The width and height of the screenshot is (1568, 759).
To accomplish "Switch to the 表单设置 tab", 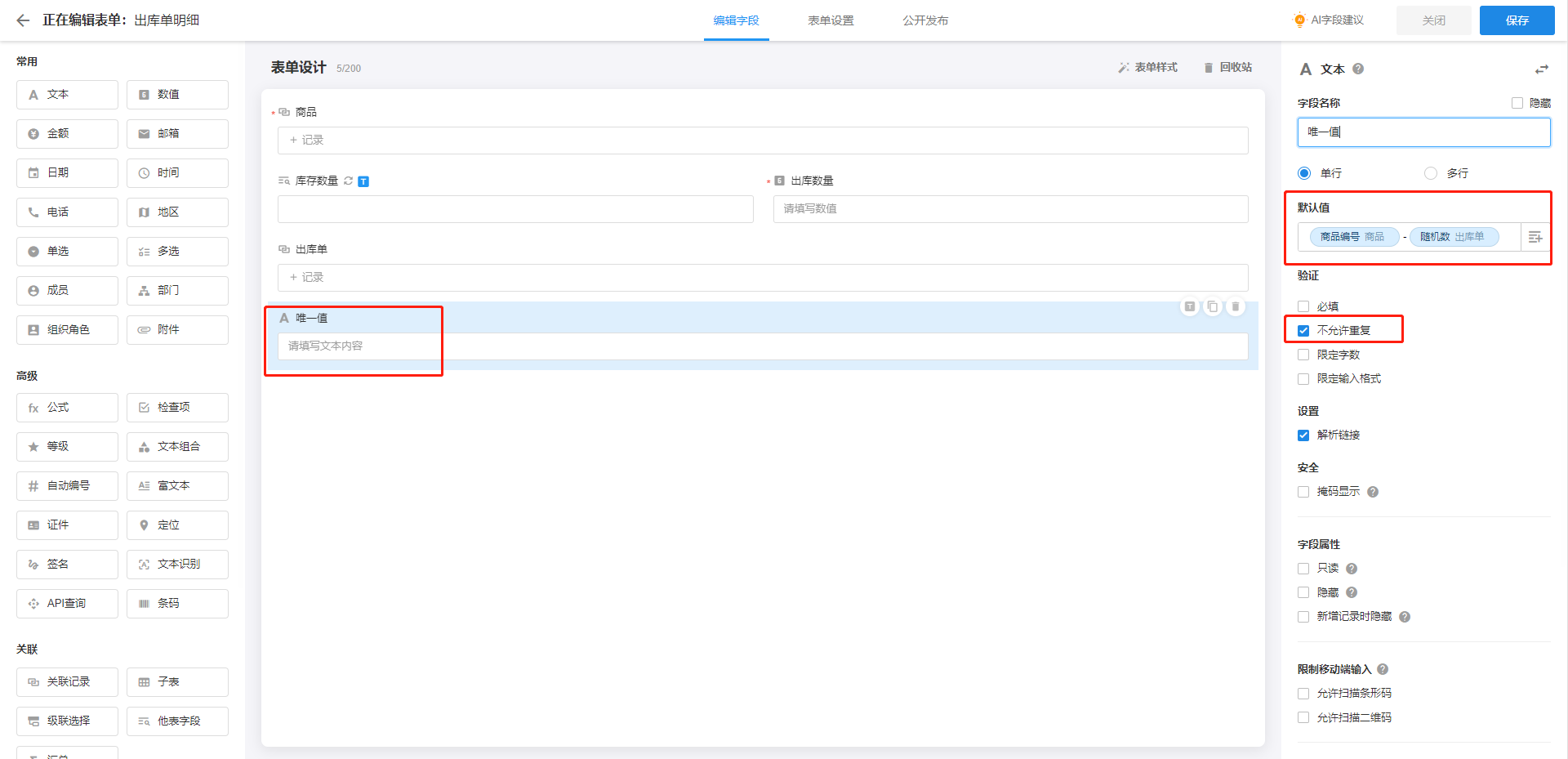I will click(x=831, y=20).
